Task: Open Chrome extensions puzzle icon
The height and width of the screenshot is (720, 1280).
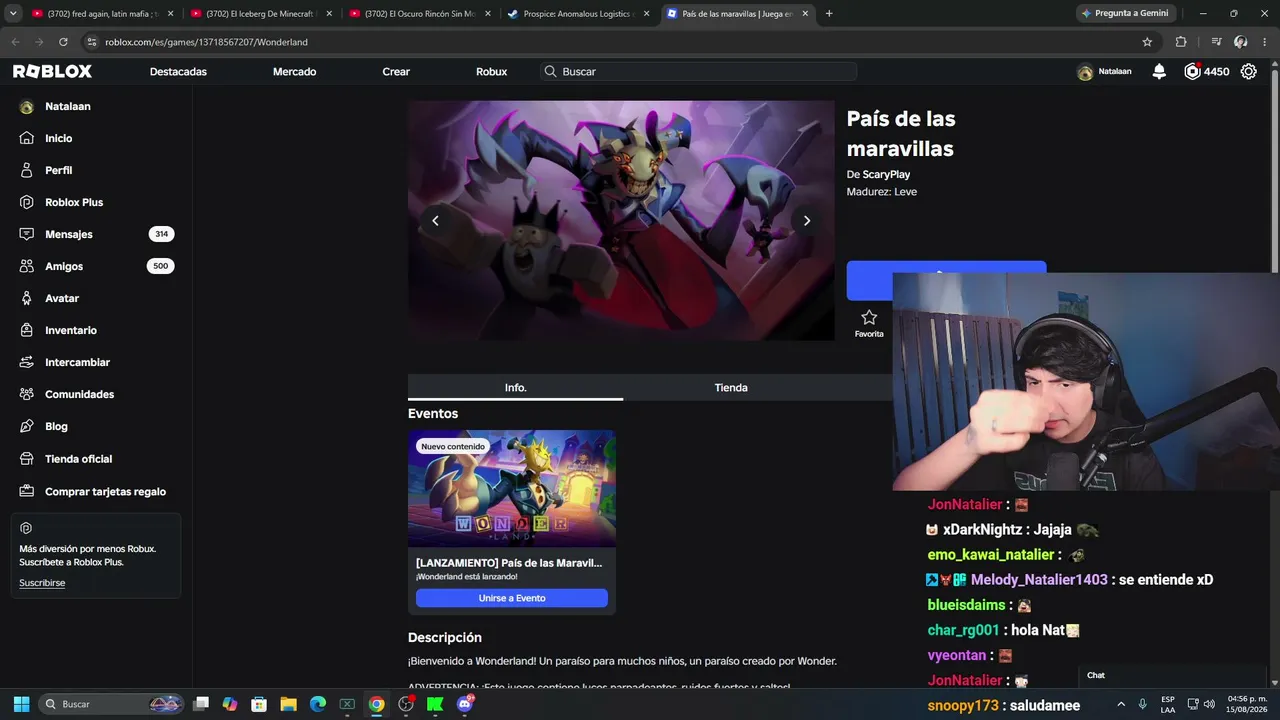Action: click(1181, 42)
